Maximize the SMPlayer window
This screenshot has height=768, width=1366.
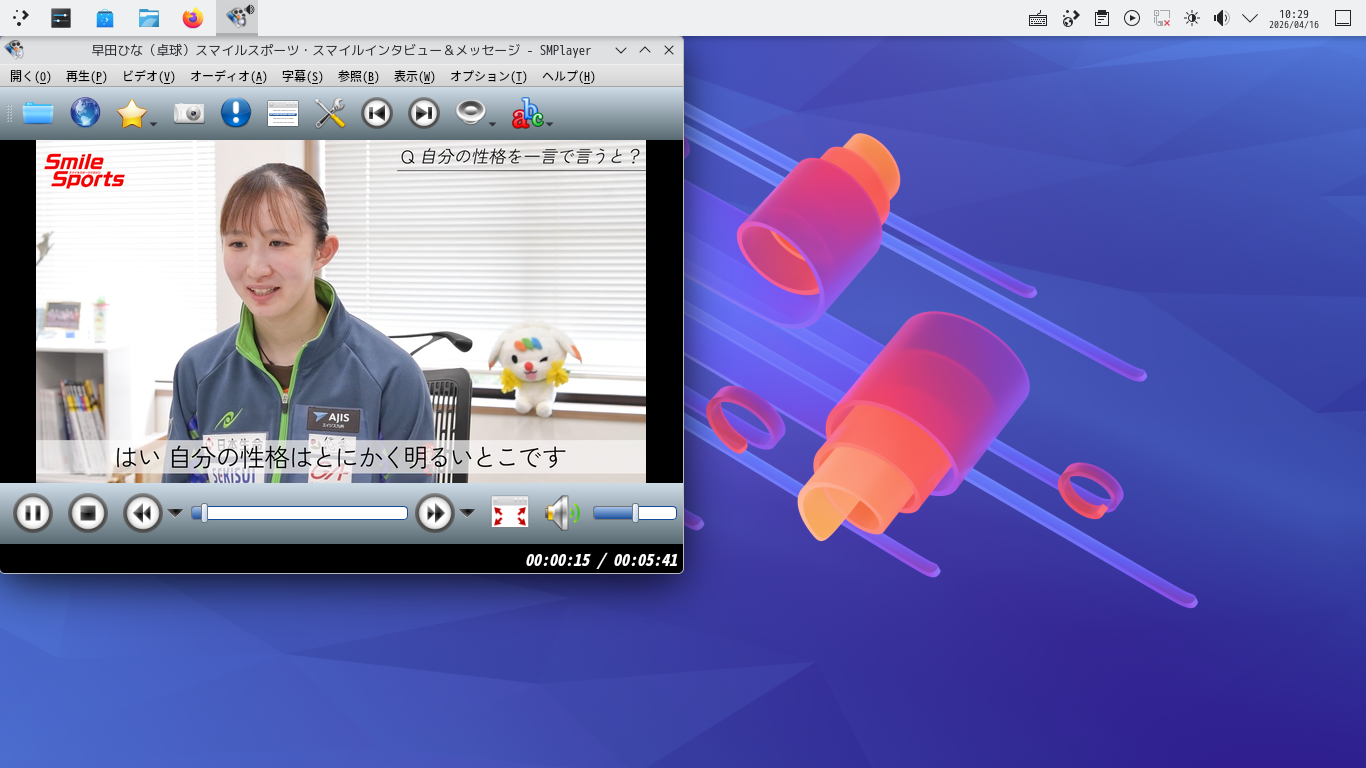[x=645, y=50]
